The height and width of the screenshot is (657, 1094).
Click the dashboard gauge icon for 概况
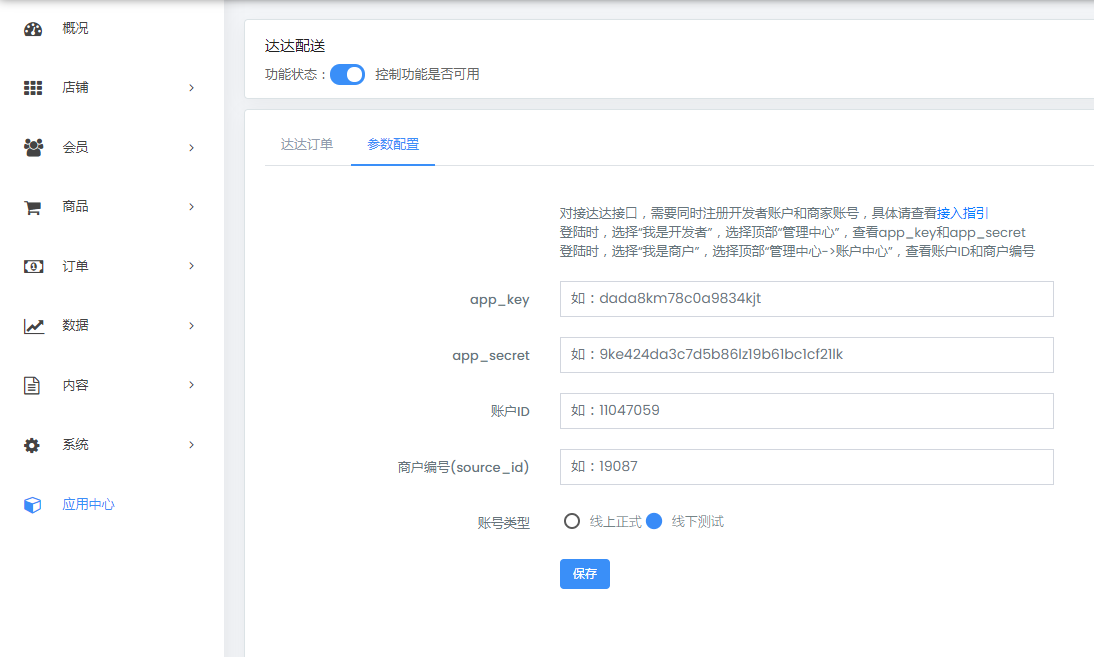(x=33, y=29)
